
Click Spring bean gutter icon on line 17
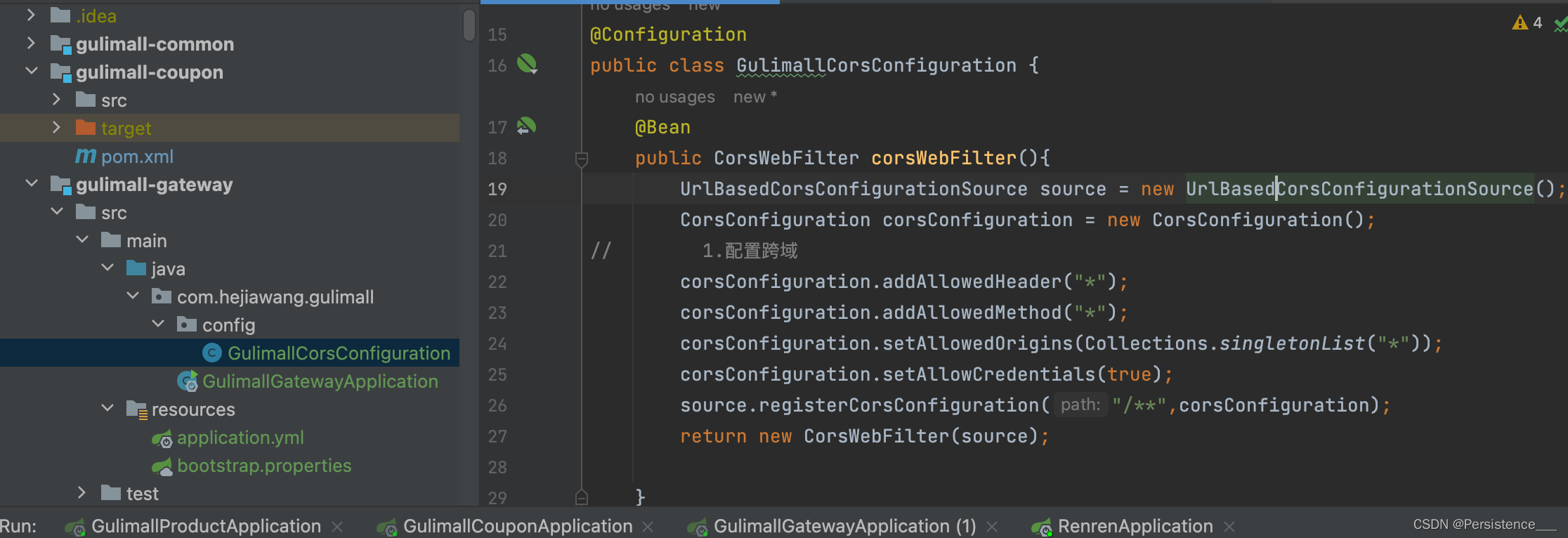[x=526, y=126]
